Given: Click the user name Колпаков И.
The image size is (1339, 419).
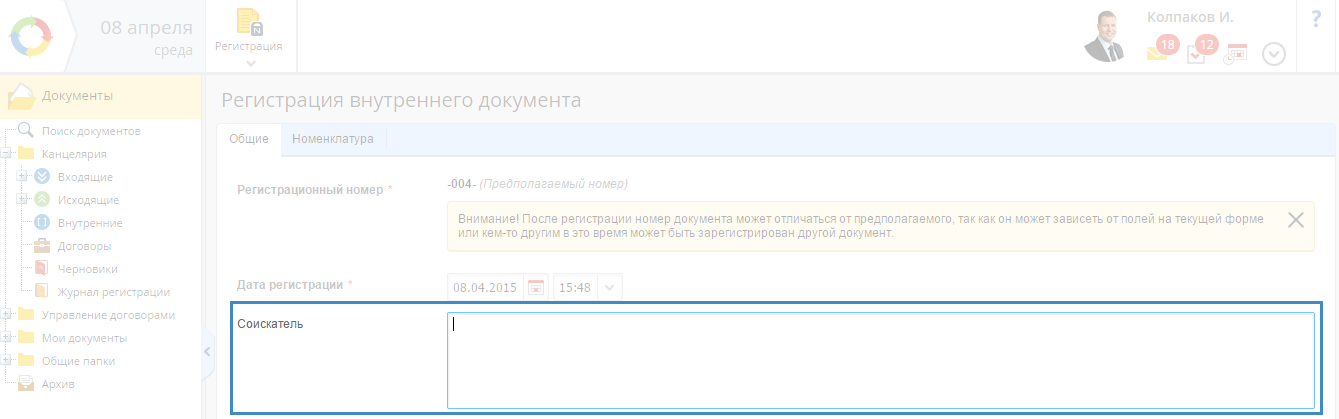Looking at the screenshot, I should pyautogui.click(x=1190, y=17).
